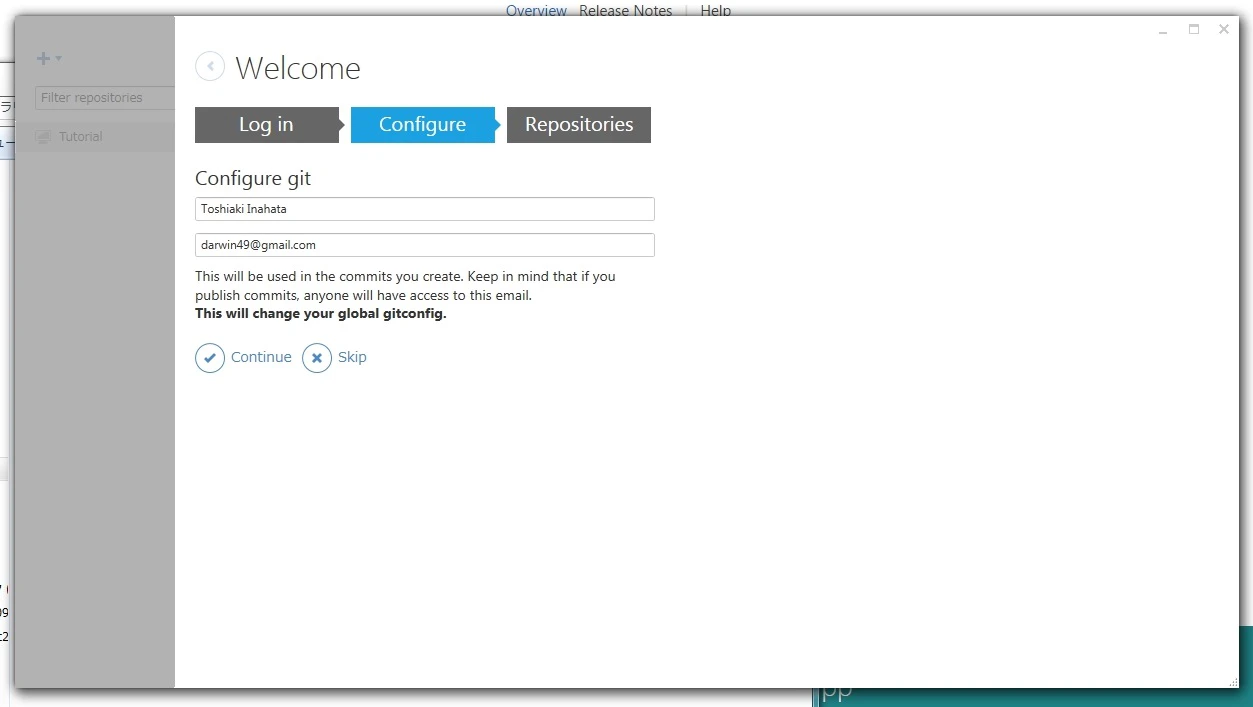Click the name field with Toshiaki Inahata
The width and height of the screenshot is (1253, 707).
(425, 209)
